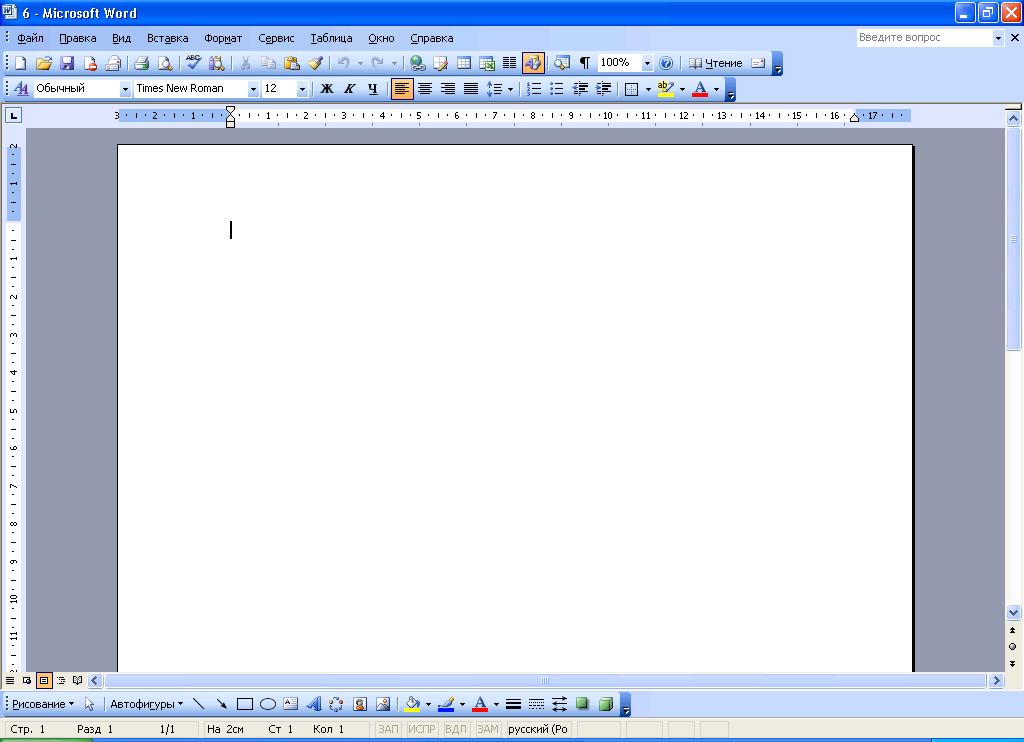Screen dimensions: 1024x742
Task: Open an existing file with folder icon
Action: point(44,63)
